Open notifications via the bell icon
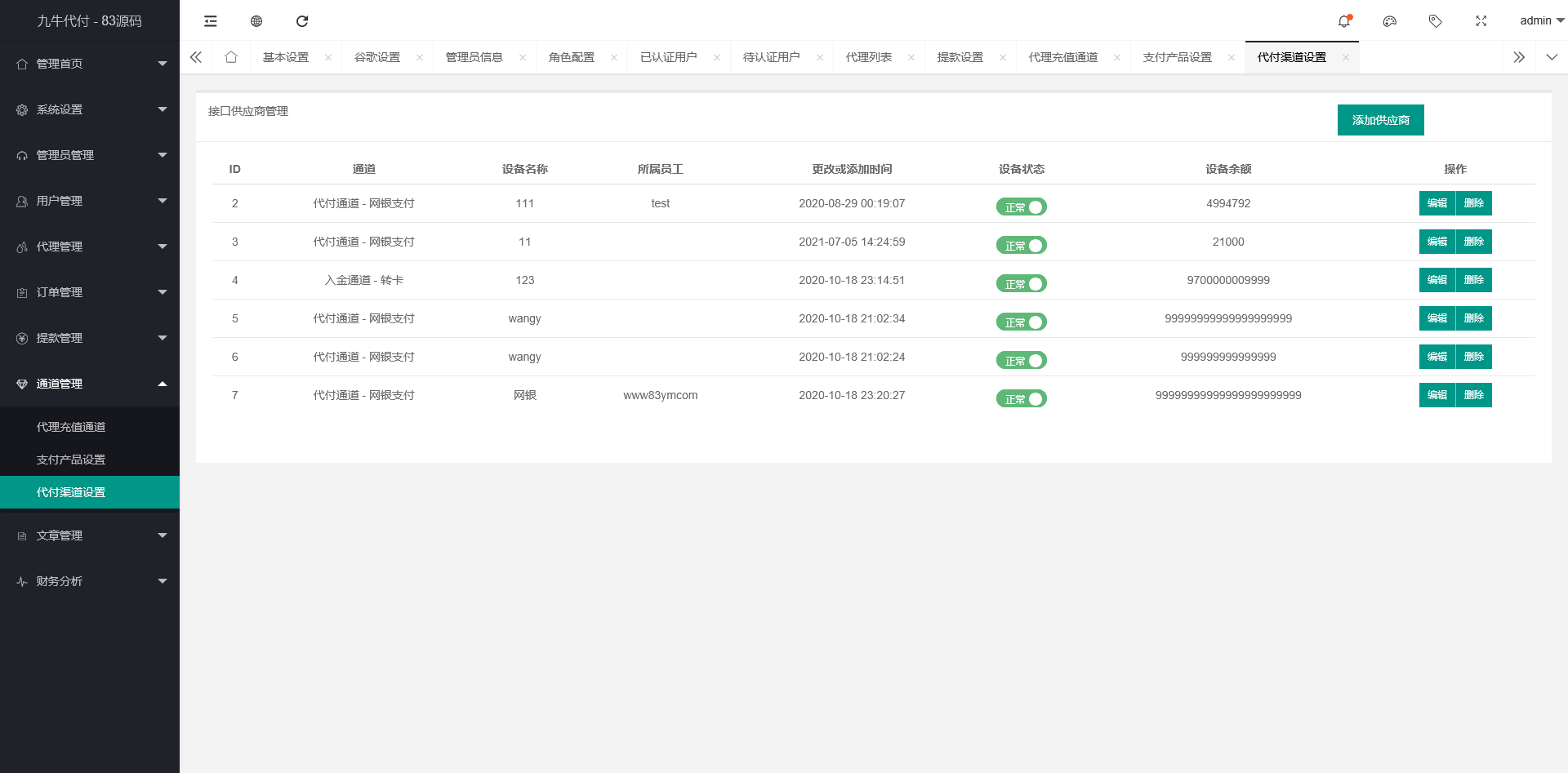Screen dimensions: 1568x773 (x=1343, y=21)
